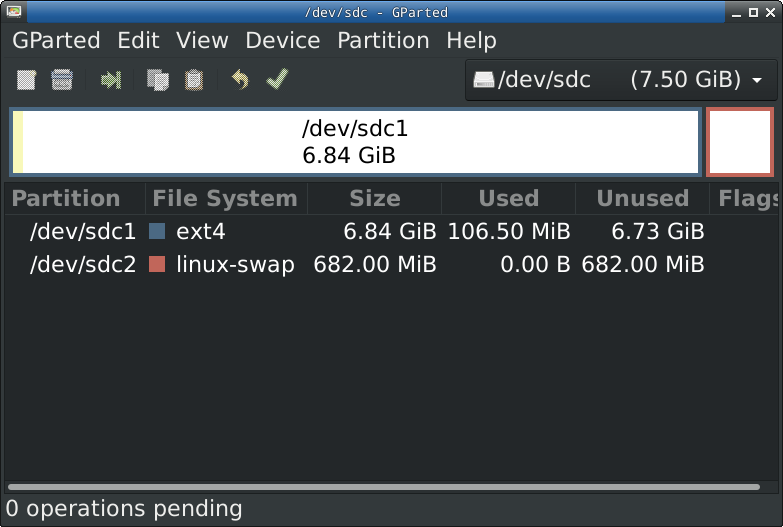
Task: Click the New partition toolbar icon
Action: coord(26,80)
